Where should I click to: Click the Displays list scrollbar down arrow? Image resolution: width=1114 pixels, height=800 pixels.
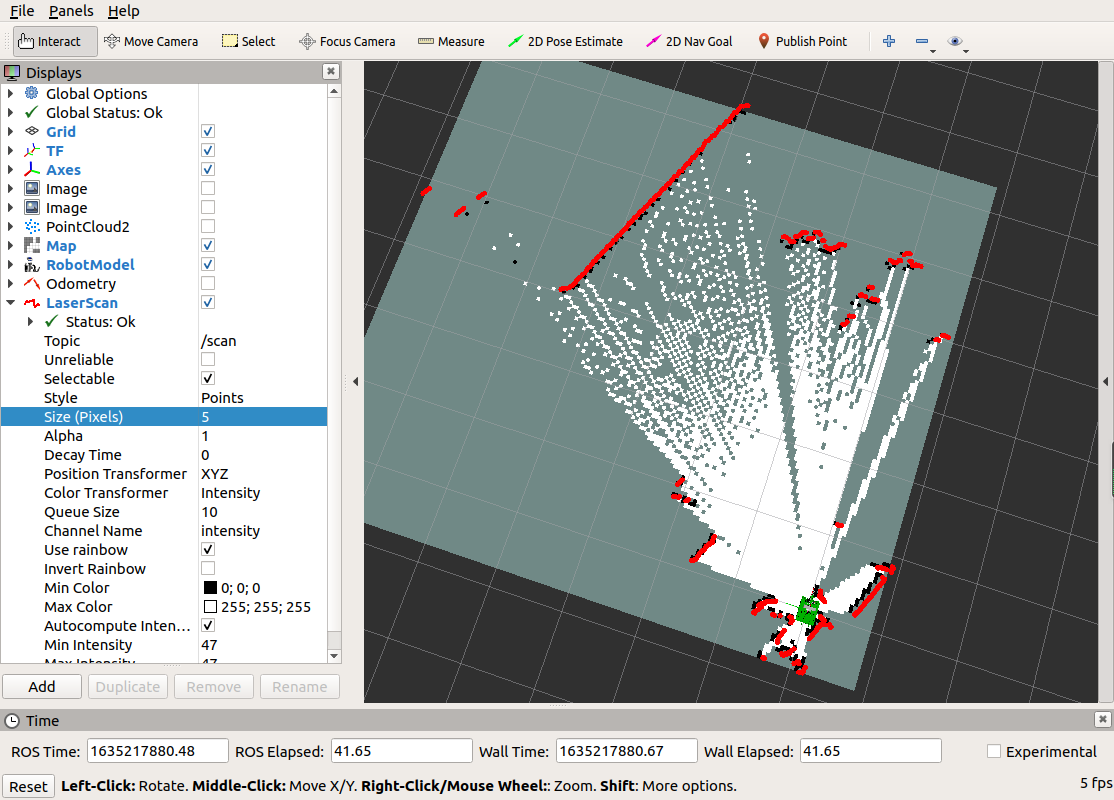click(x=335, y=656)
